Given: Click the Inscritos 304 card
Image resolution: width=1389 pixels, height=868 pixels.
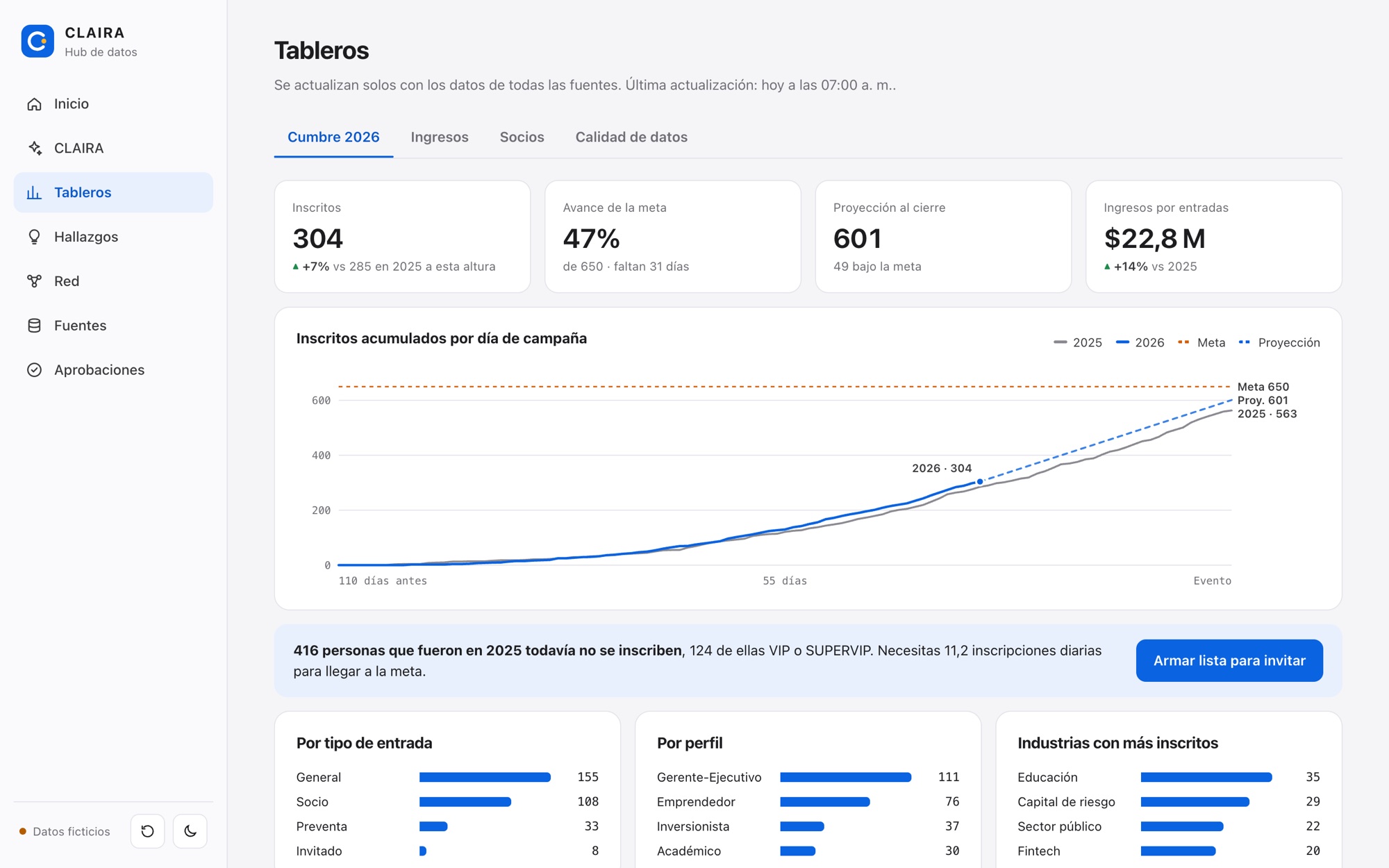Looking at the screenshot, I should tap(402, 237).
